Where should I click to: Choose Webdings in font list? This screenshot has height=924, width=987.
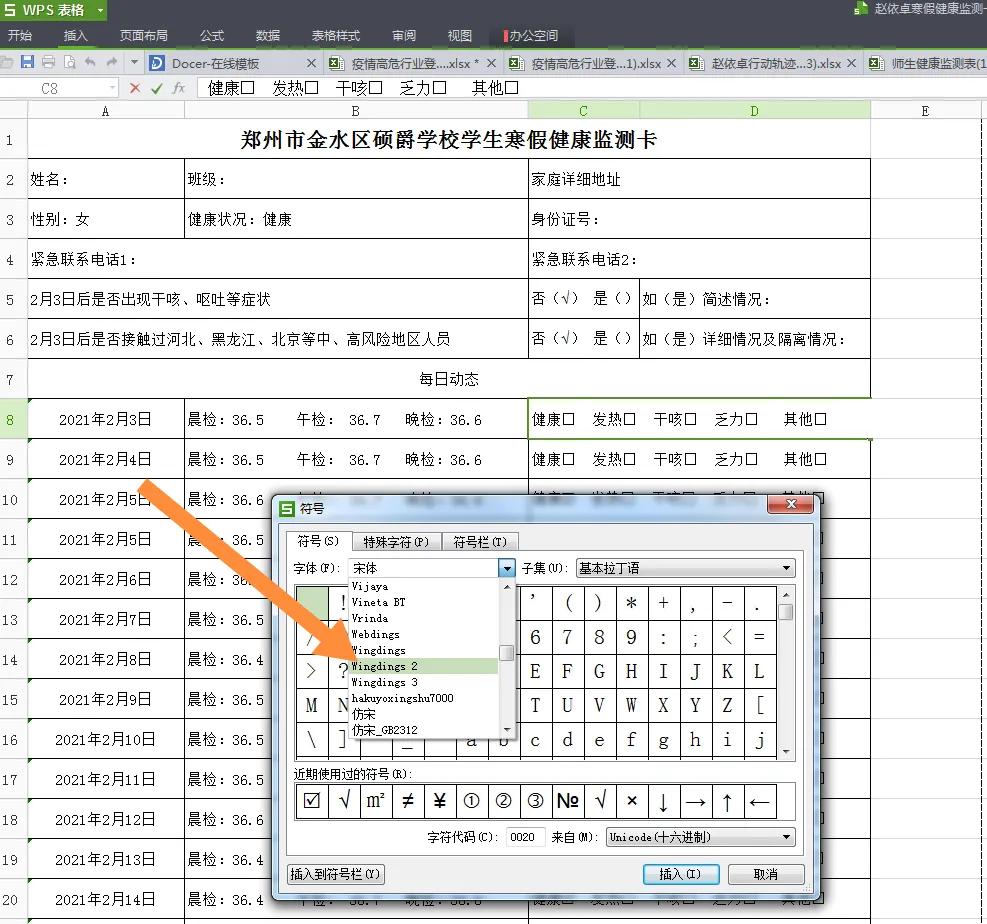point(424,634)
